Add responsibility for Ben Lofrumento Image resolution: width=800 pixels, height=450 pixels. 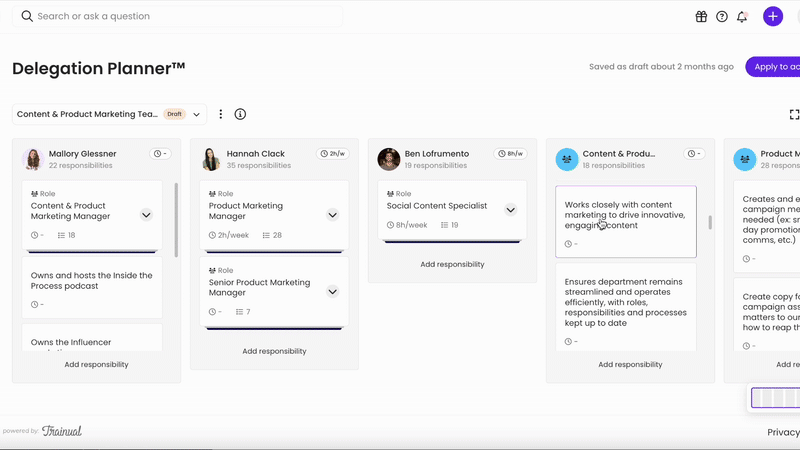click(453, 264)
